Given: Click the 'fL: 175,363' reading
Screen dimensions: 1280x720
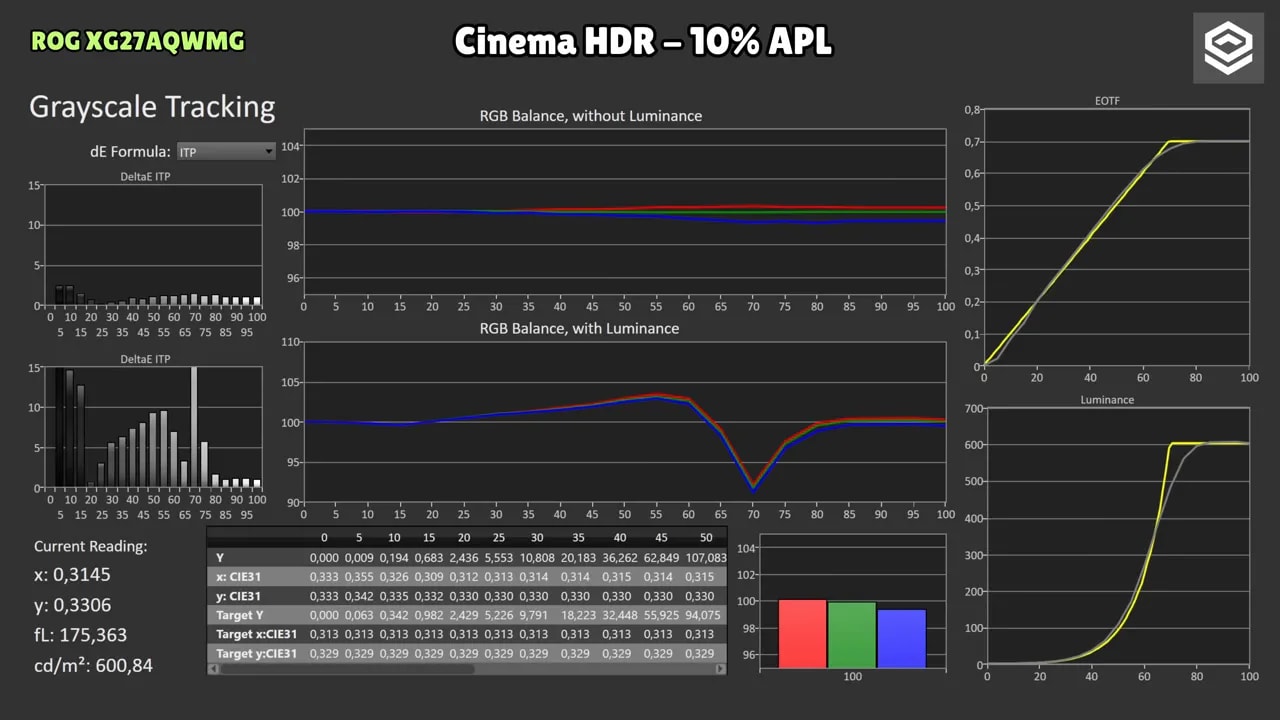Looking at the screenshot, I should pyautogui.click(x=80, y=634).
